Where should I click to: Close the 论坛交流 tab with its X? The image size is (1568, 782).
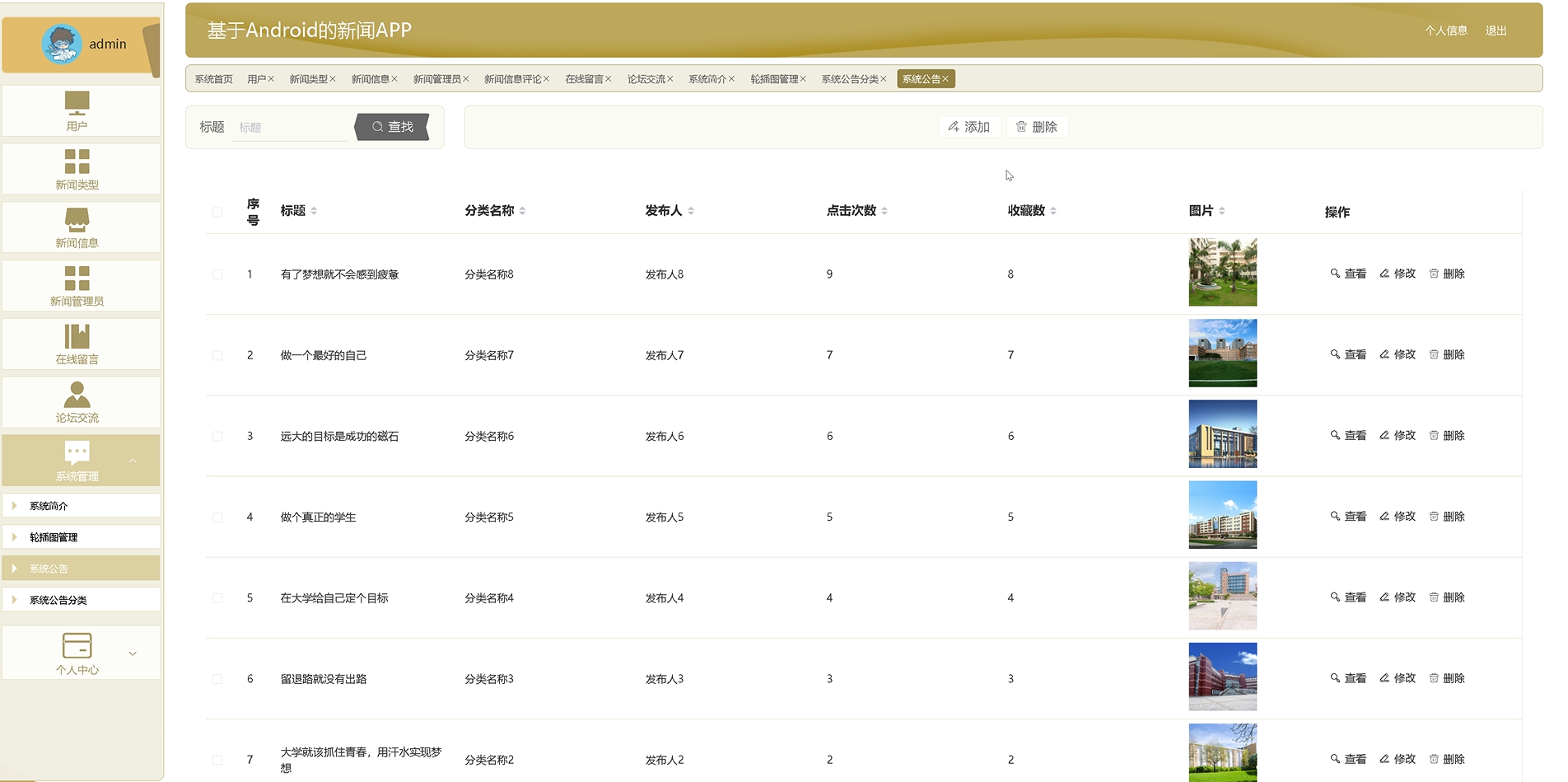(x=670, y=79)
